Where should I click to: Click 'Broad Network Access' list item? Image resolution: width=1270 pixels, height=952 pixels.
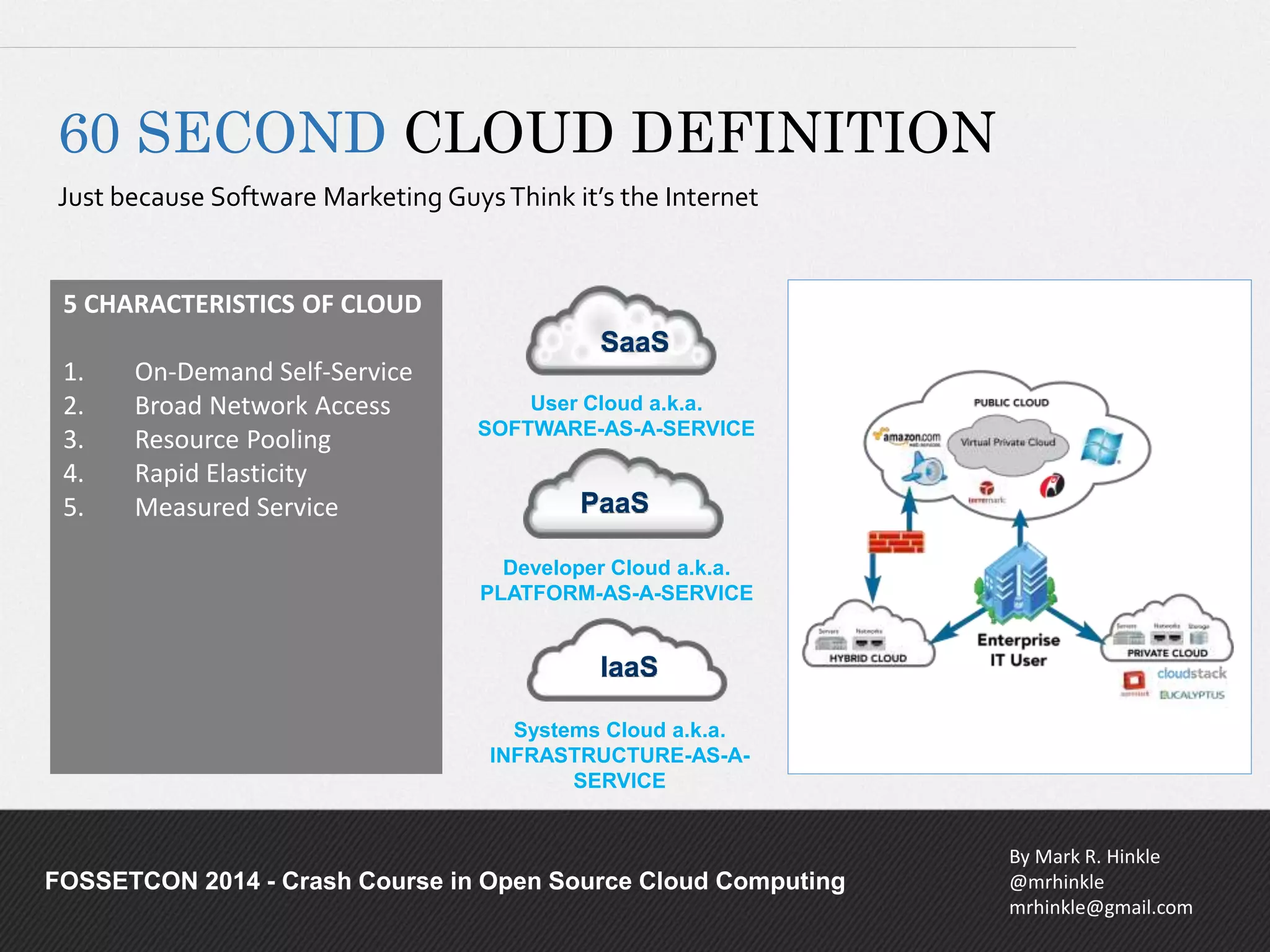(263, 405)
